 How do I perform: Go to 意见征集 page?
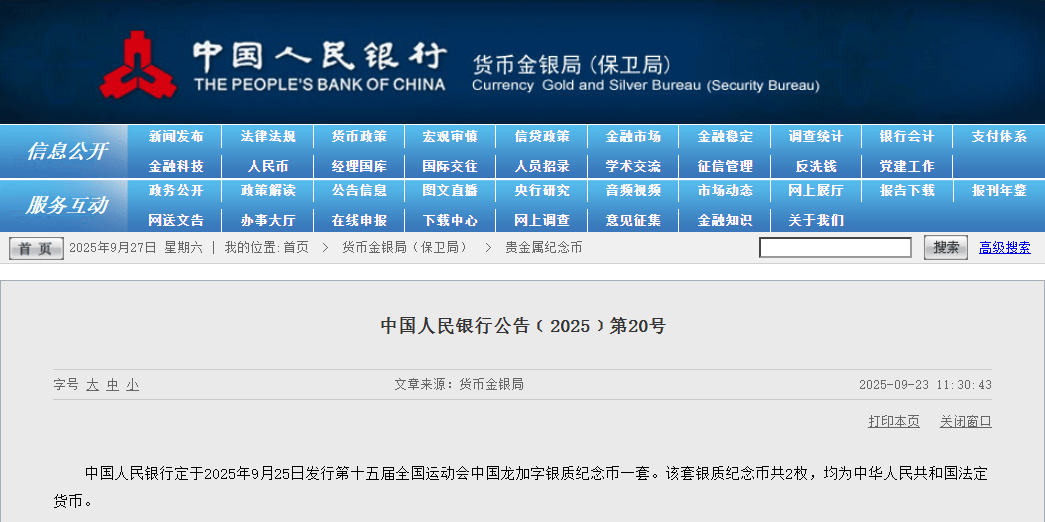point(633,220)
